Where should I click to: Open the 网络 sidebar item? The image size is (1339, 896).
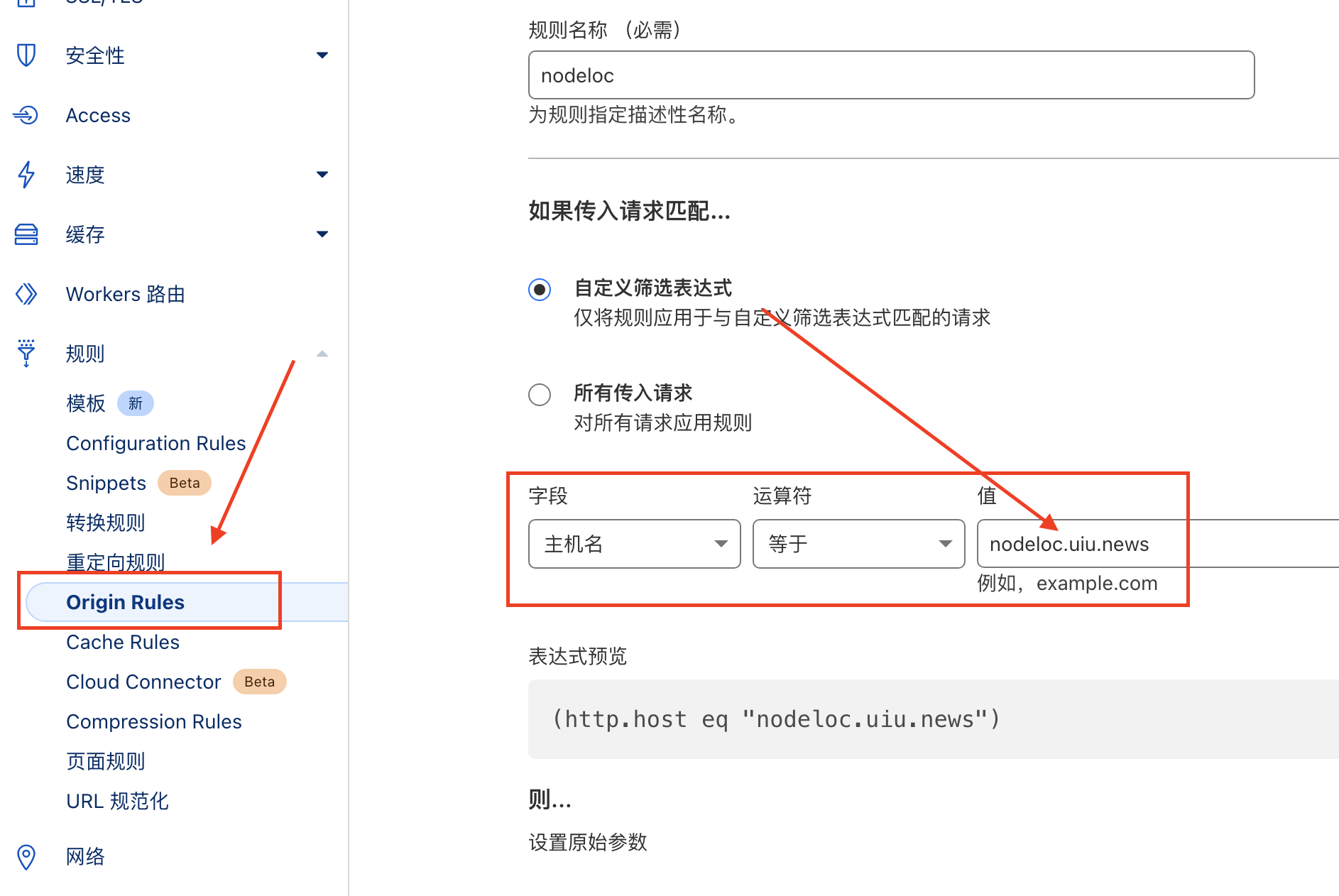click(x=85, y=857)
